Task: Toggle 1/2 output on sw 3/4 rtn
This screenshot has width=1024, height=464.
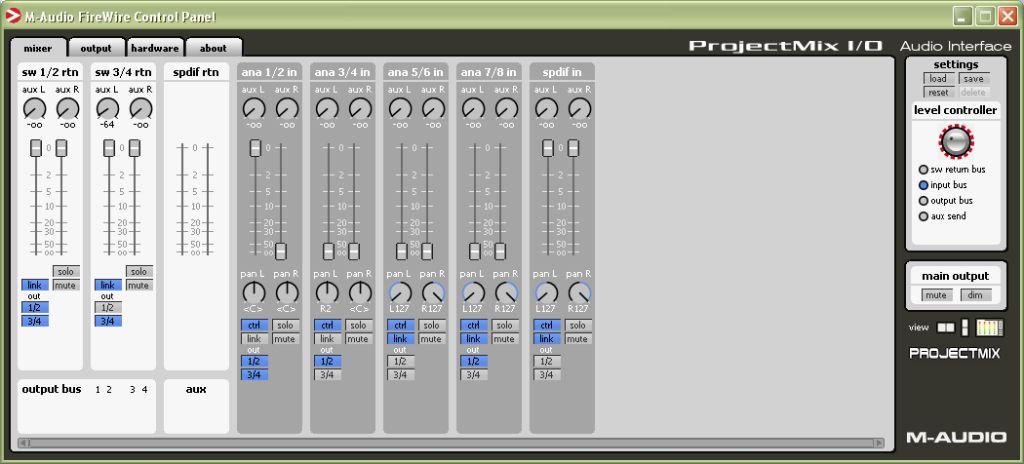Action: click(x=108, y=307)
